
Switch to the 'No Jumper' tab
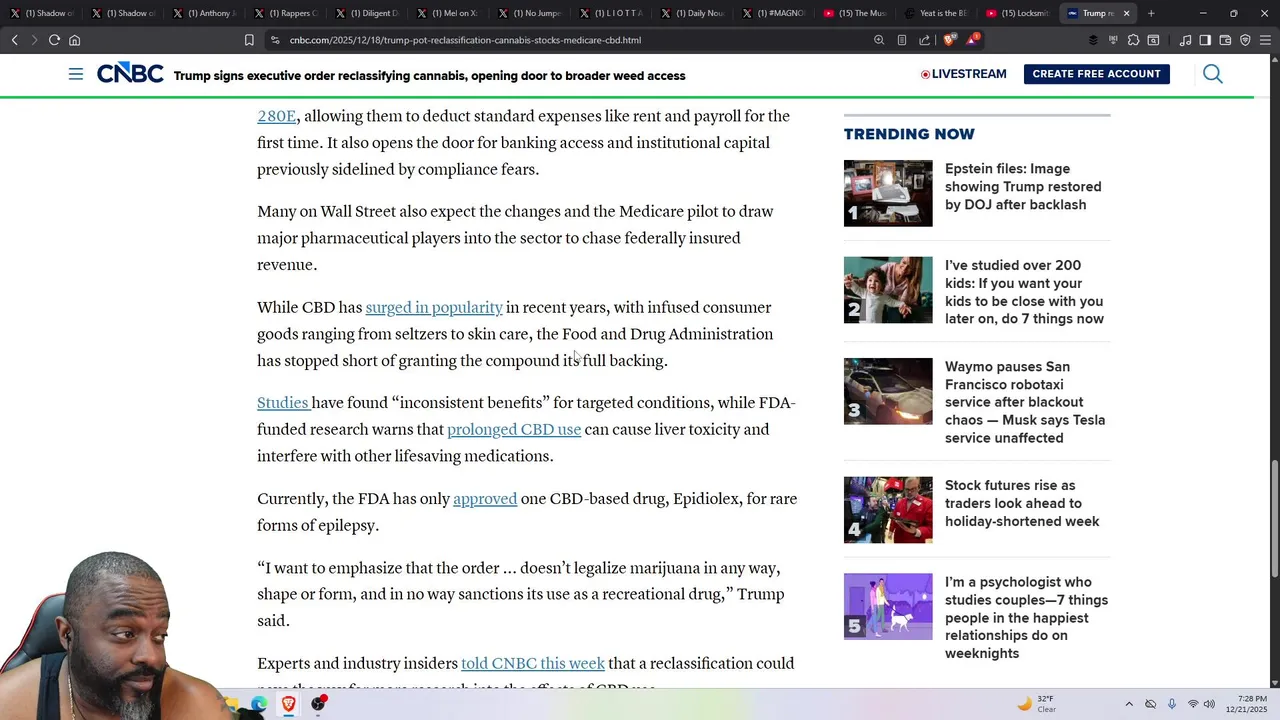tap(532, 13)
